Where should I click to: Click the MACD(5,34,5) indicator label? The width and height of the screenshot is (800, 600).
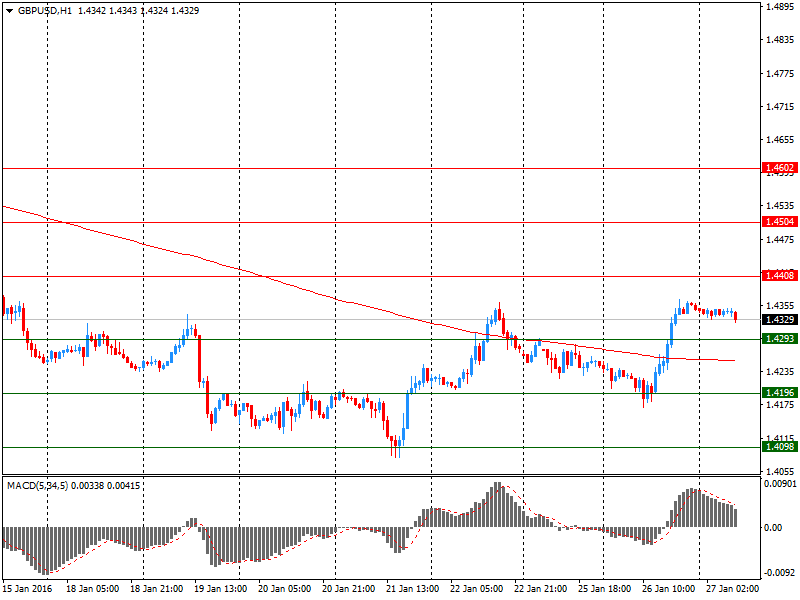[x=37, y=486]
